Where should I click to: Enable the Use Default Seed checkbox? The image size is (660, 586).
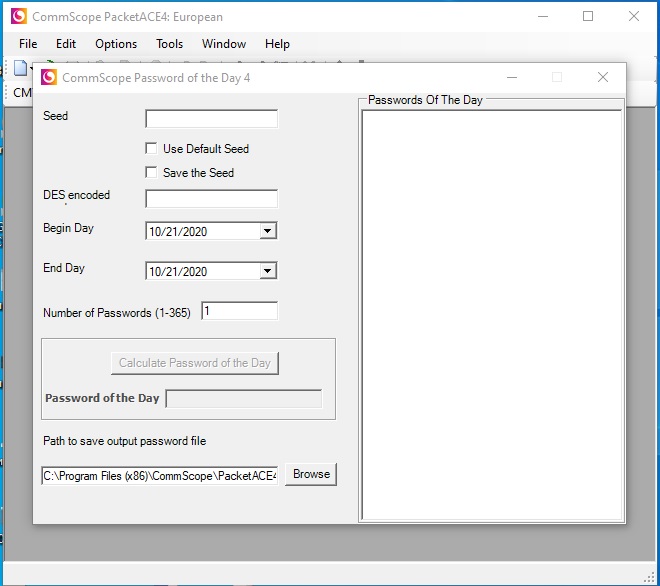[151, 148]
